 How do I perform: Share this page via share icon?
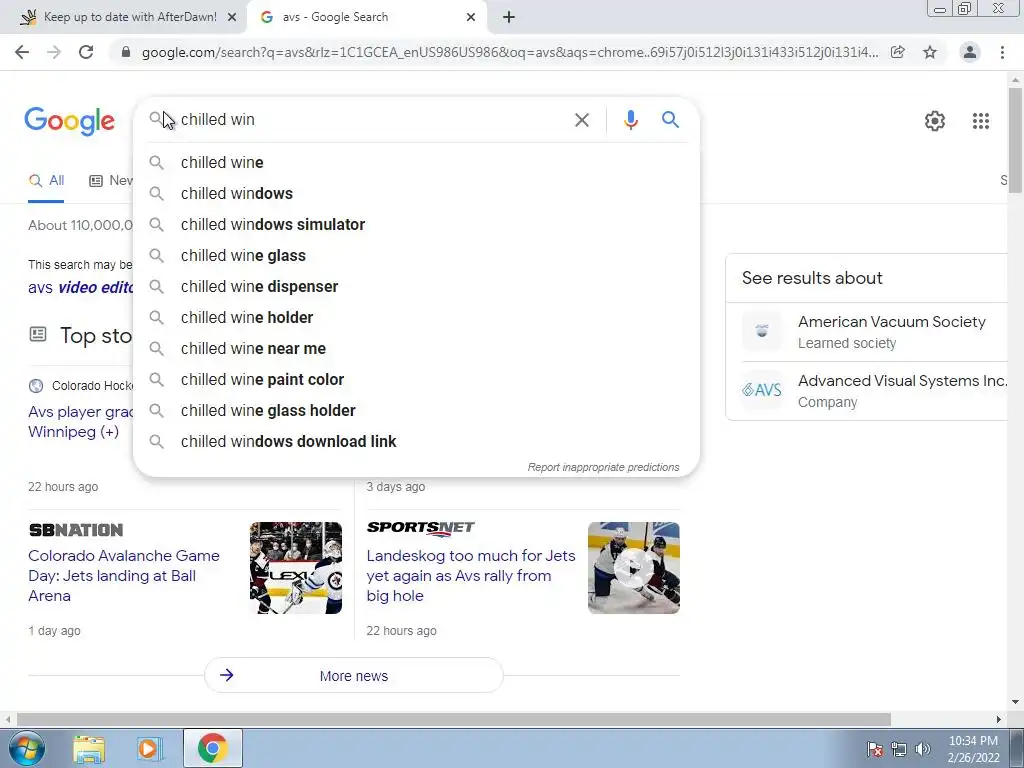898,52
